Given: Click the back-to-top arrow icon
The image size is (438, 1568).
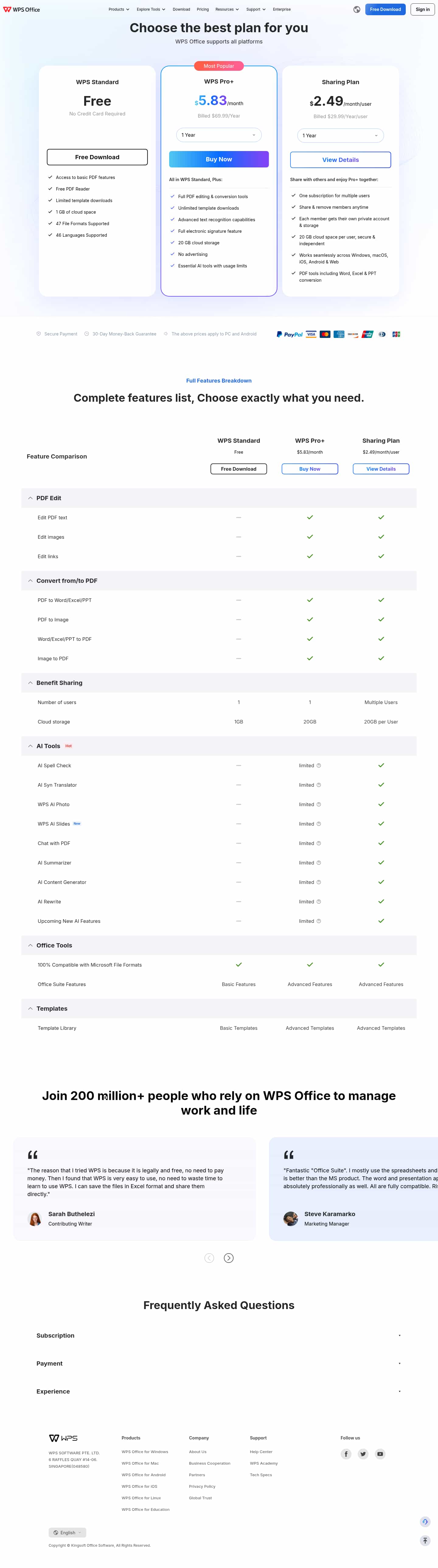Looking at the screenshot, I should [425, 1541].
